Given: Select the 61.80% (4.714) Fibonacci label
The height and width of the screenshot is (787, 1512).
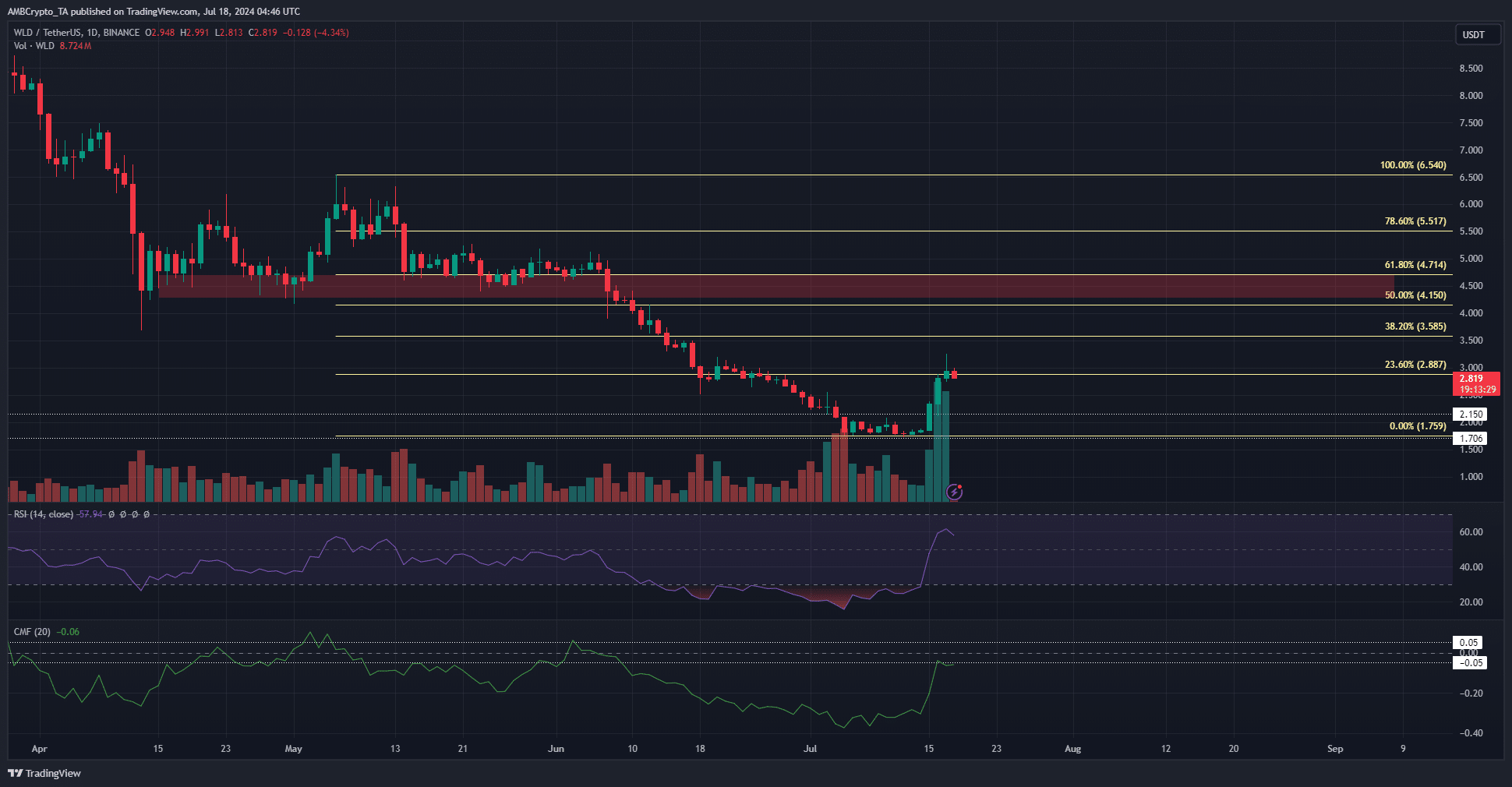Looking at the screenshot, I should [1415, 265].
